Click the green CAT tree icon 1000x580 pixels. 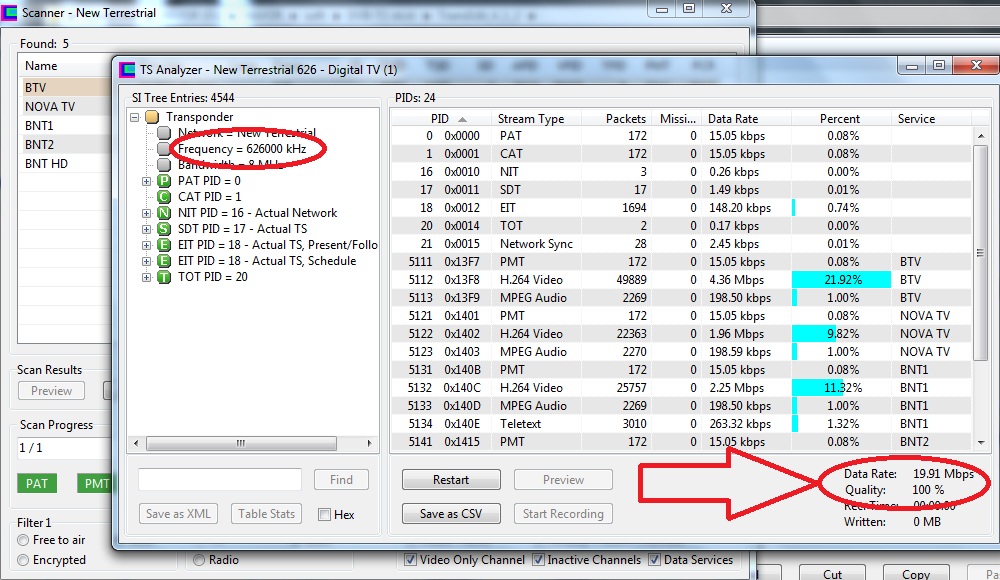point(164,197)
